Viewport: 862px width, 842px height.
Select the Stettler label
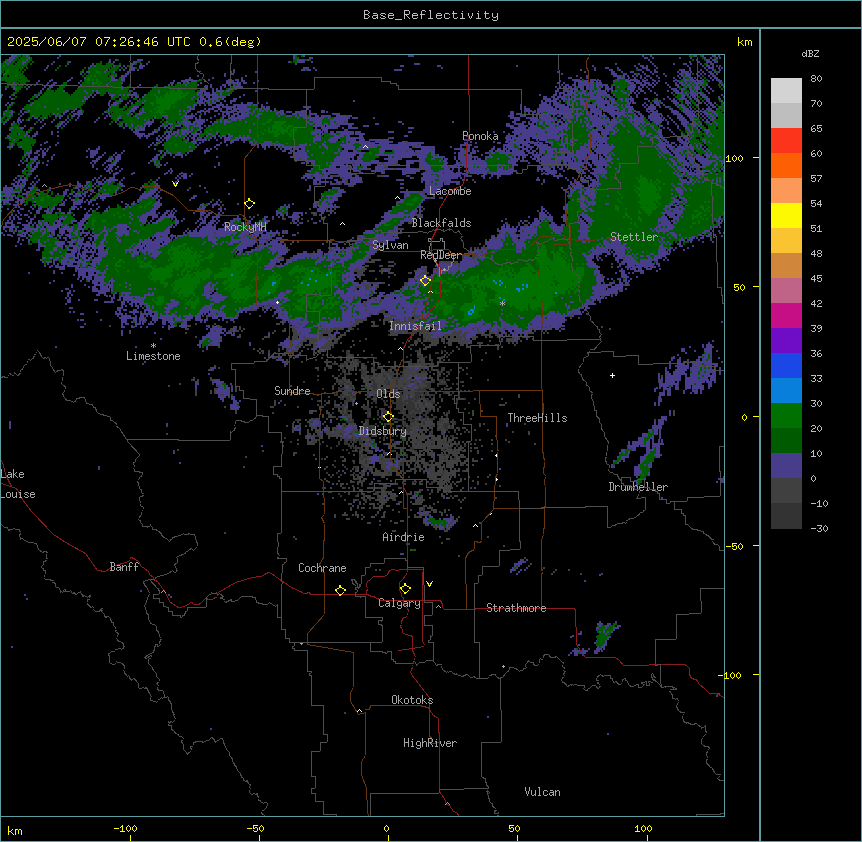coord(634,237)
